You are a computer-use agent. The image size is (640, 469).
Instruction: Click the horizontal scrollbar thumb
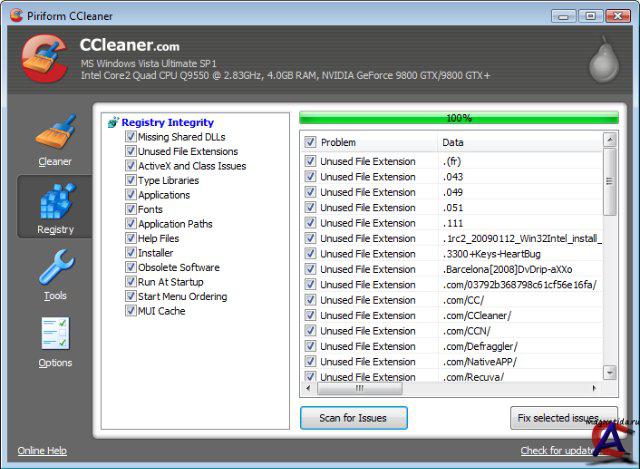click(360, 388)
